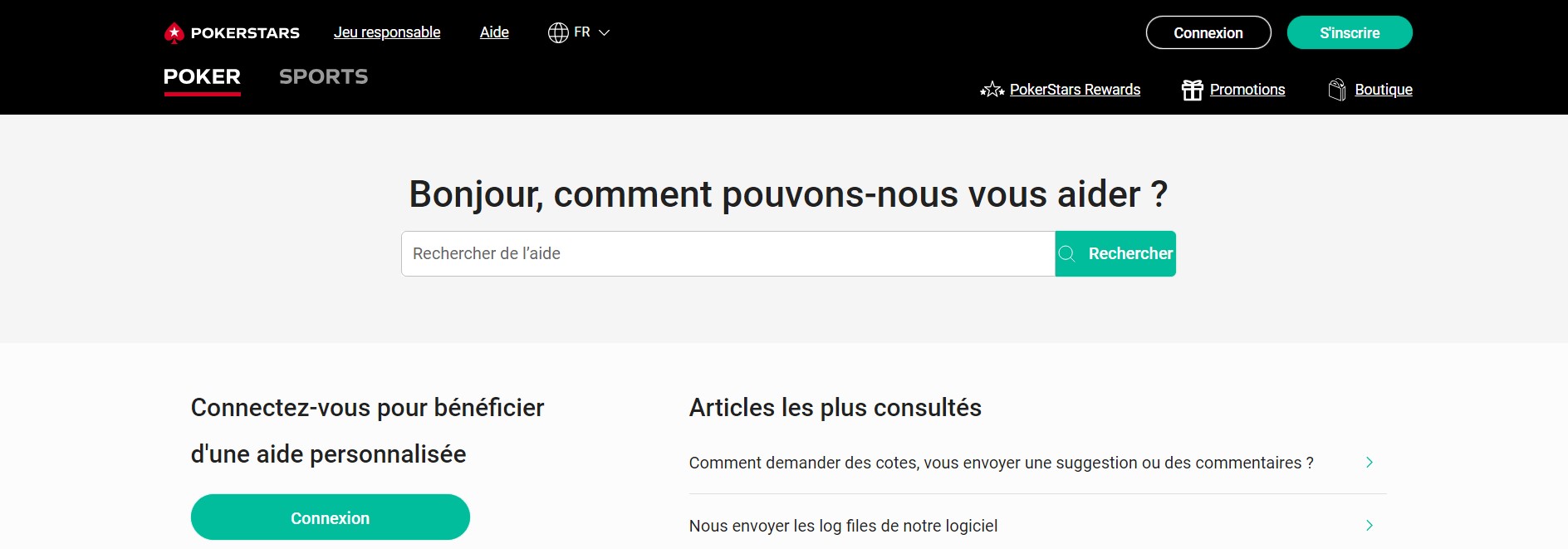This screenshot has height=549, width=1568.
Task: Click the stars icon beside PokerStars Rewards
Action: [992, 90]
